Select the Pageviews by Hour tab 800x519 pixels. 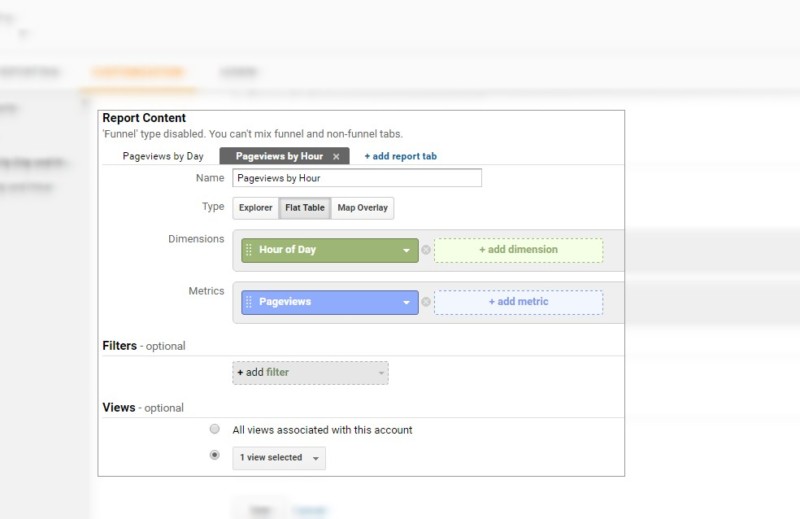279,156
